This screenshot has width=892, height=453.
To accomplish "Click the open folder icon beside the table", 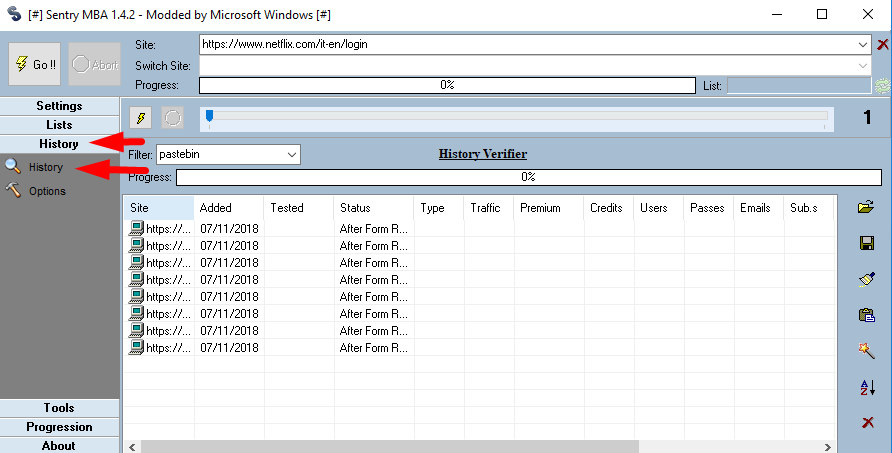I will pyautogui.click(x=867, y=208).
